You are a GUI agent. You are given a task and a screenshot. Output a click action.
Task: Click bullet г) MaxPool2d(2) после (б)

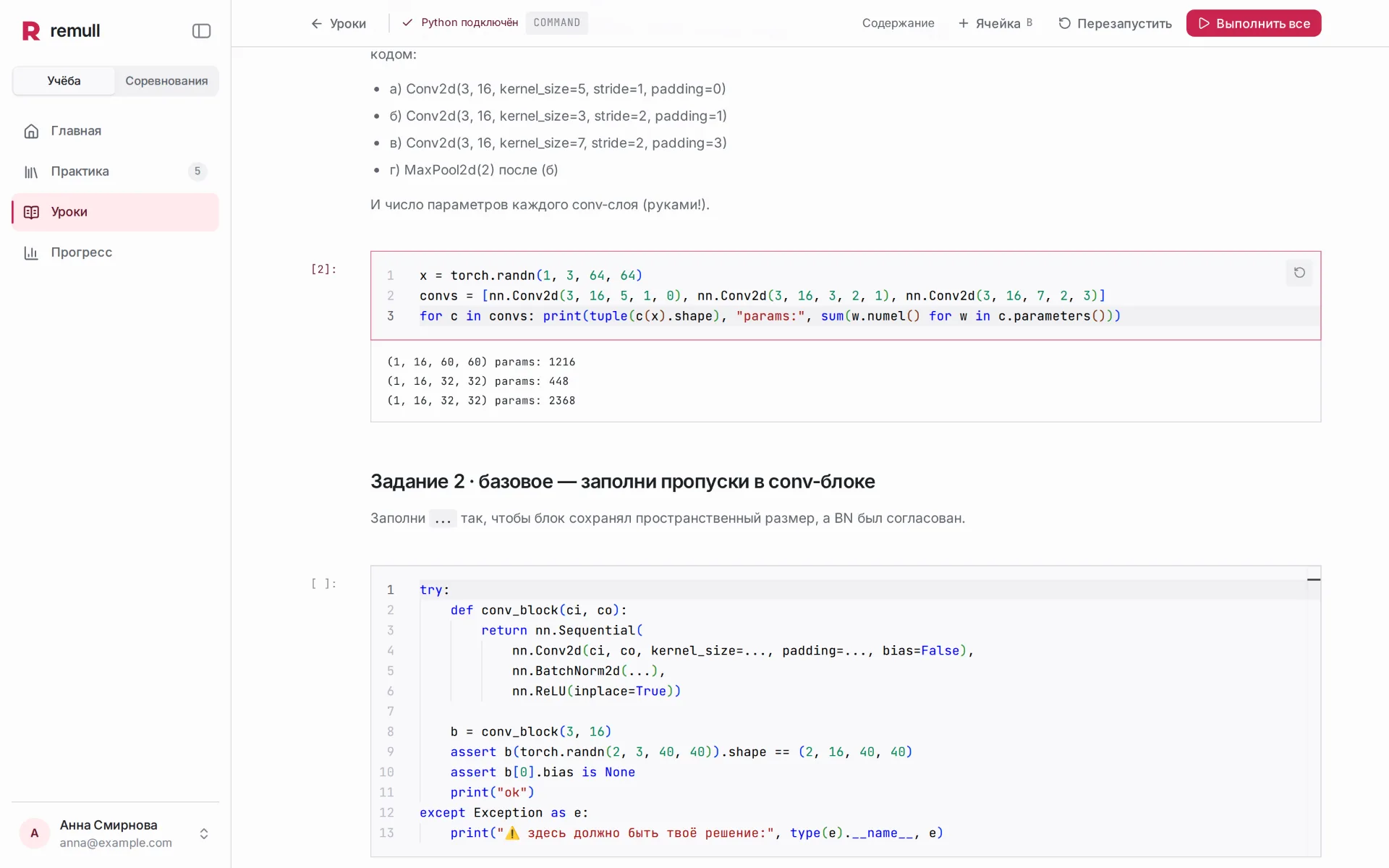coord(474,170)
